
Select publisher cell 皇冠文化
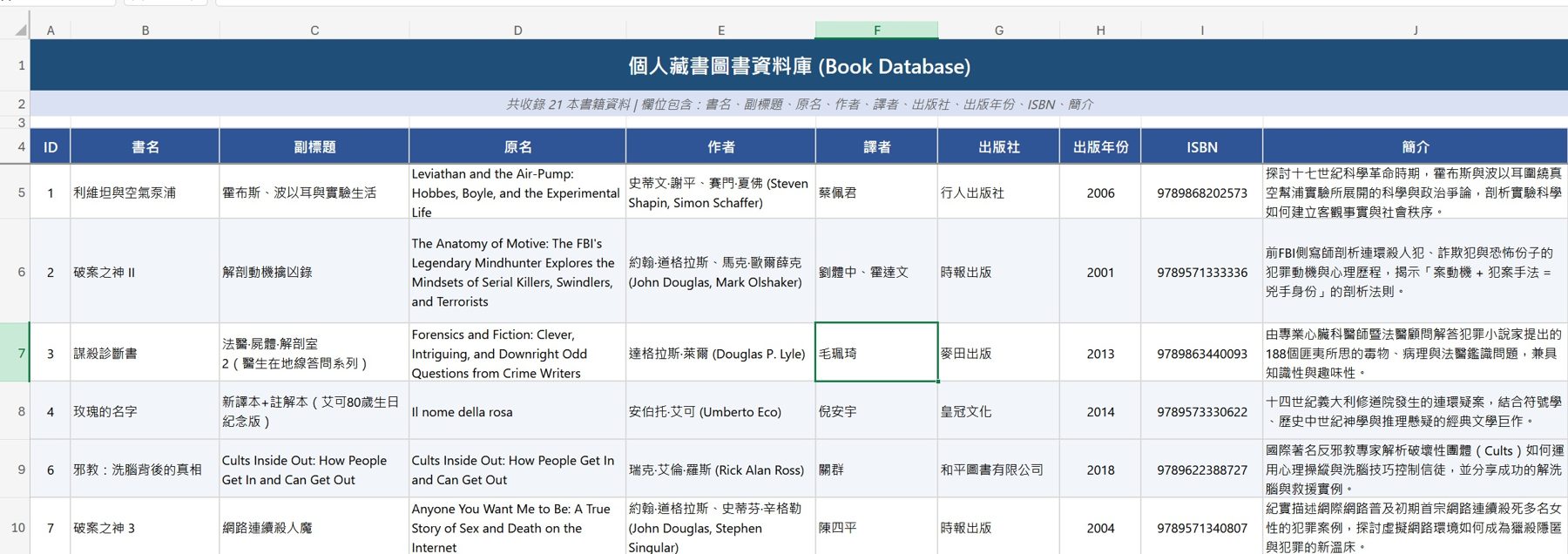coord(999,411)
